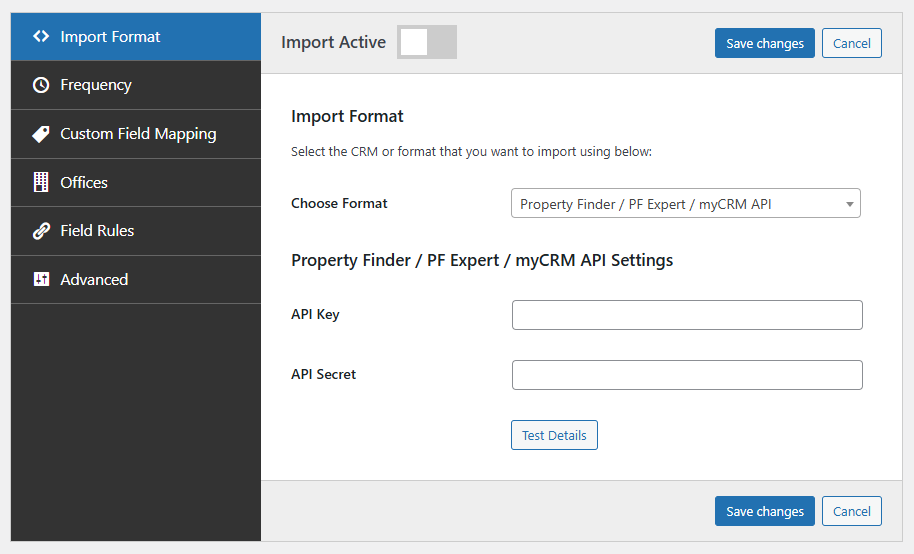Click bottom Save changes button
The height and width of the screenshot is (554, 914).
pos(765,511)
